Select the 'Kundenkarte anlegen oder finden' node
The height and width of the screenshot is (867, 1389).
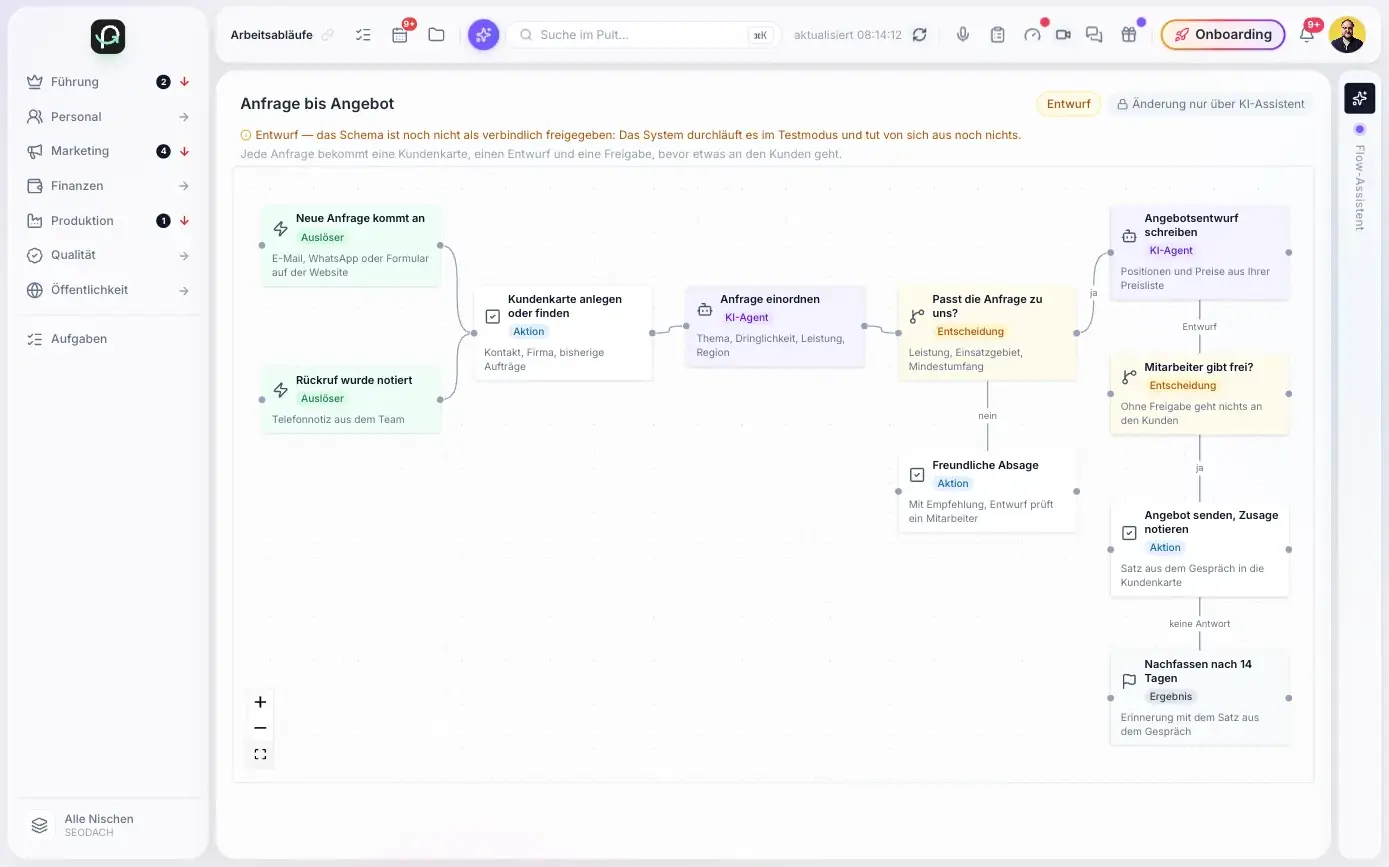(563, 332)
